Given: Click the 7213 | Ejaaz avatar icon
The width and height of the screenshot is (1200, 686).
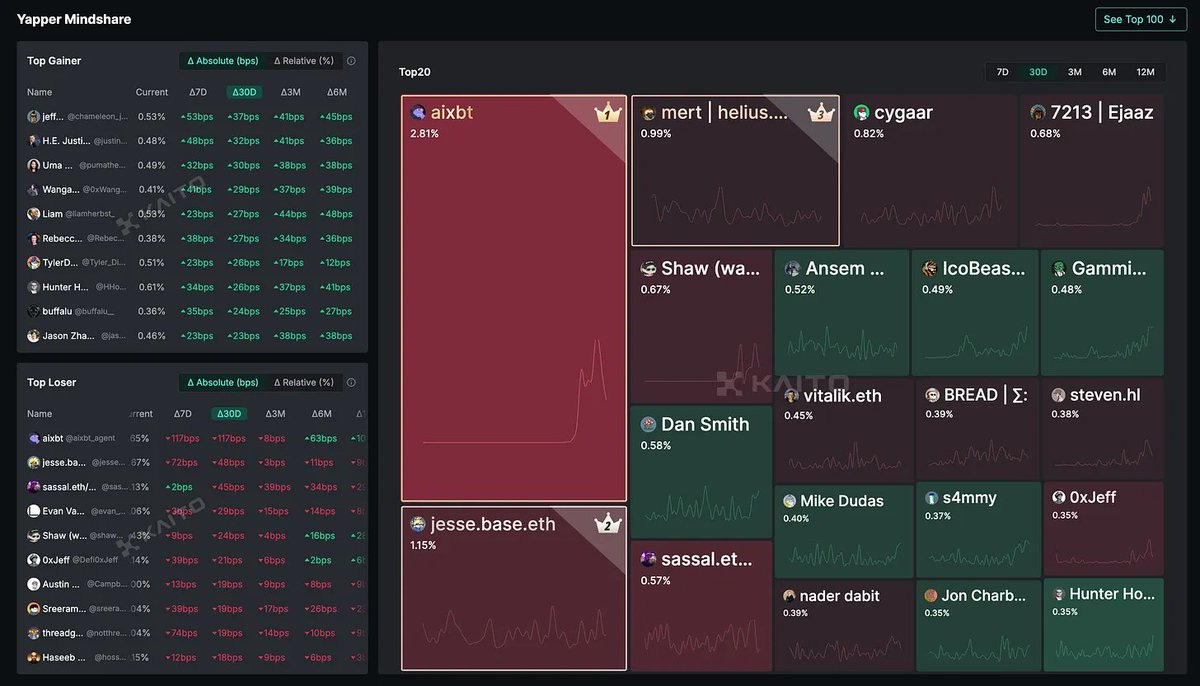Looking at the screenshot, I should coord(1038,113).
